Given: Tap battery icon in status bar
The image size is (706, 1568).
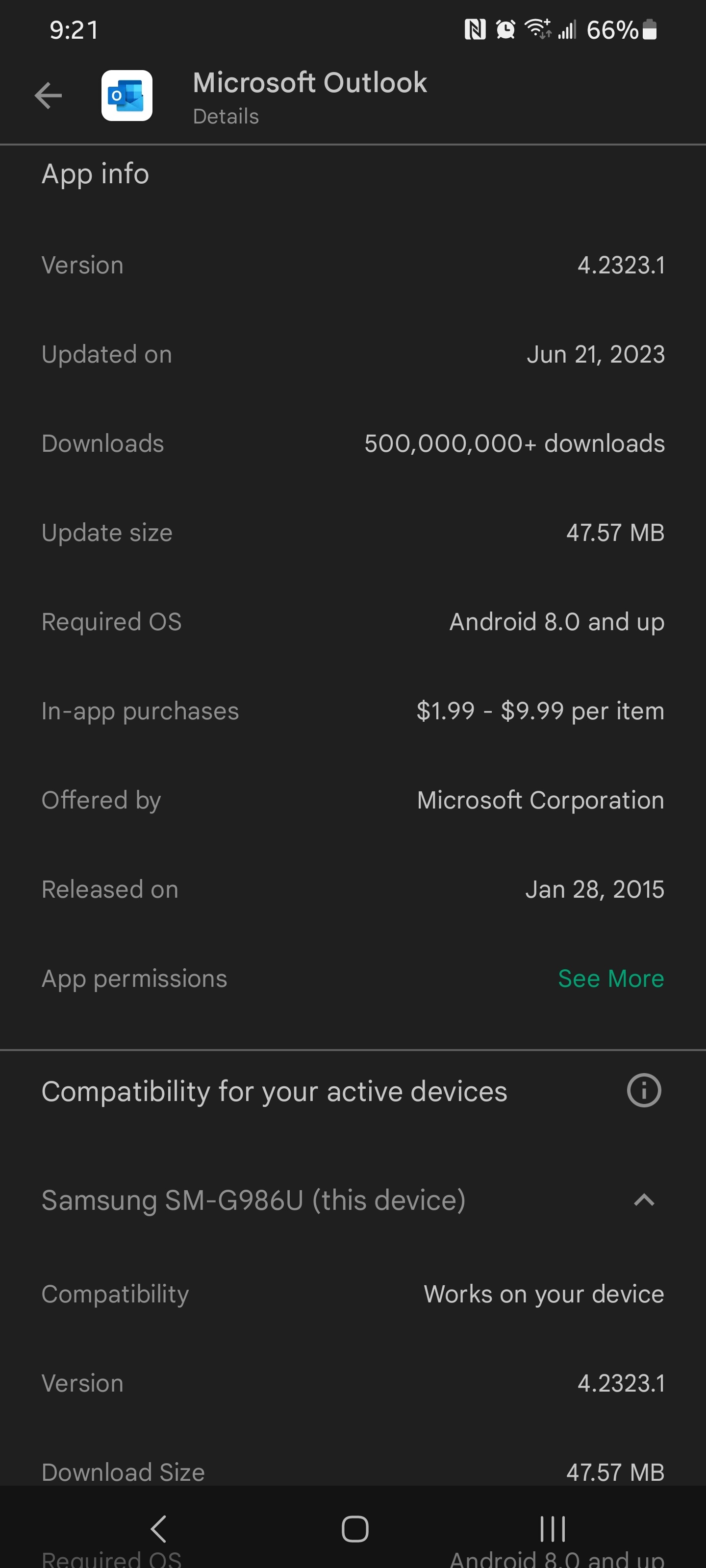Looking at the screenshot, I should pos(650,29).
